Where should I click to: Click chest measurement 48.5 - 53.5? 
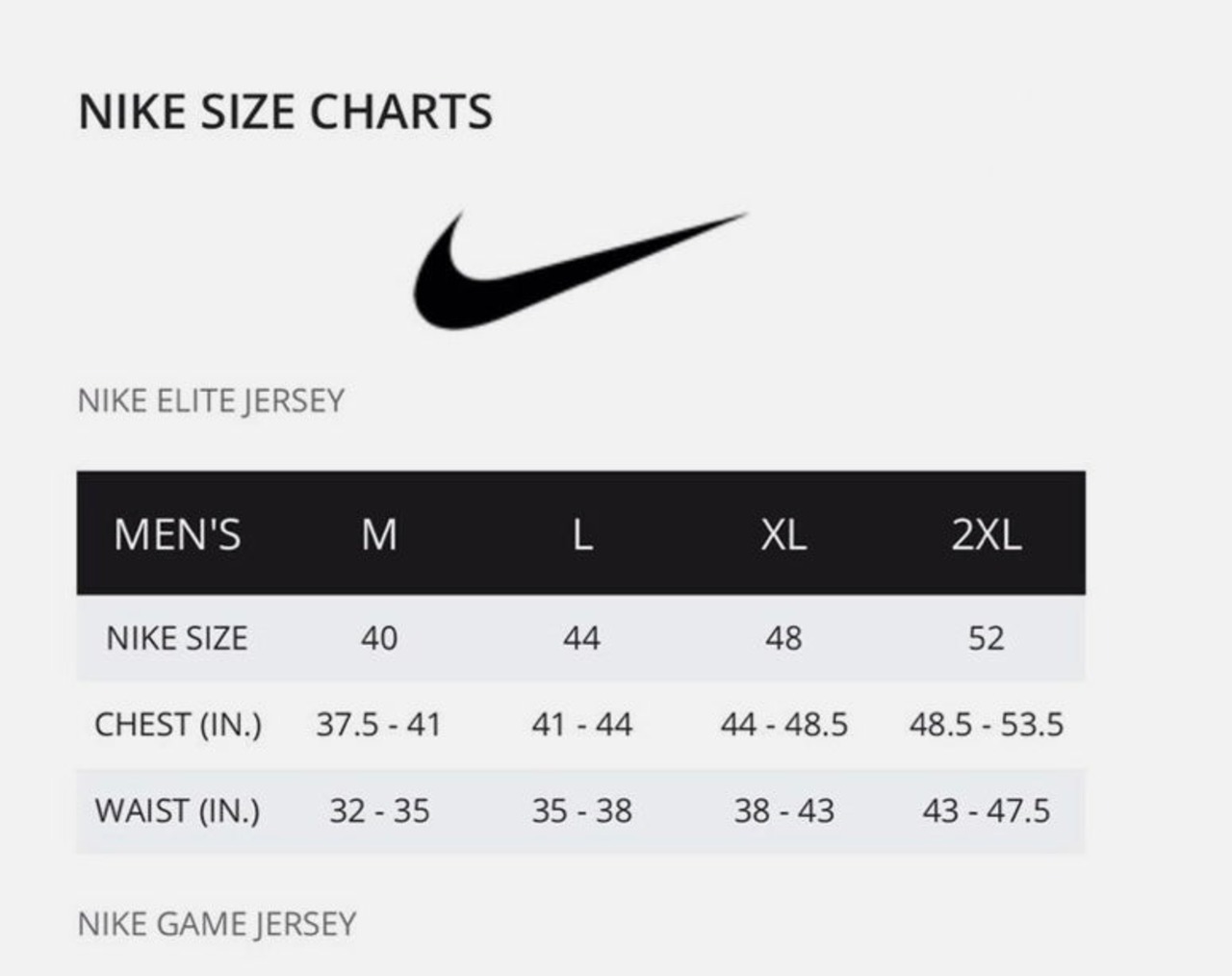click(986, 724)
